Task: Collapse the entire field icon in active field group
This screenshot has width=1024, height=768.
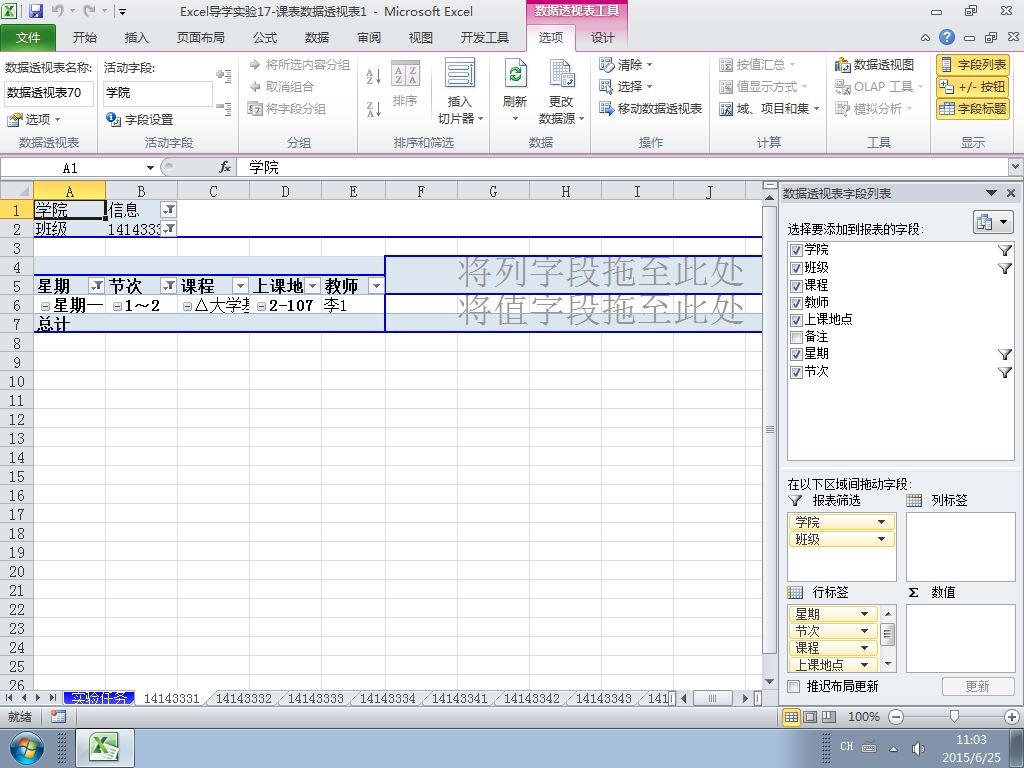Action: [223, 108]
